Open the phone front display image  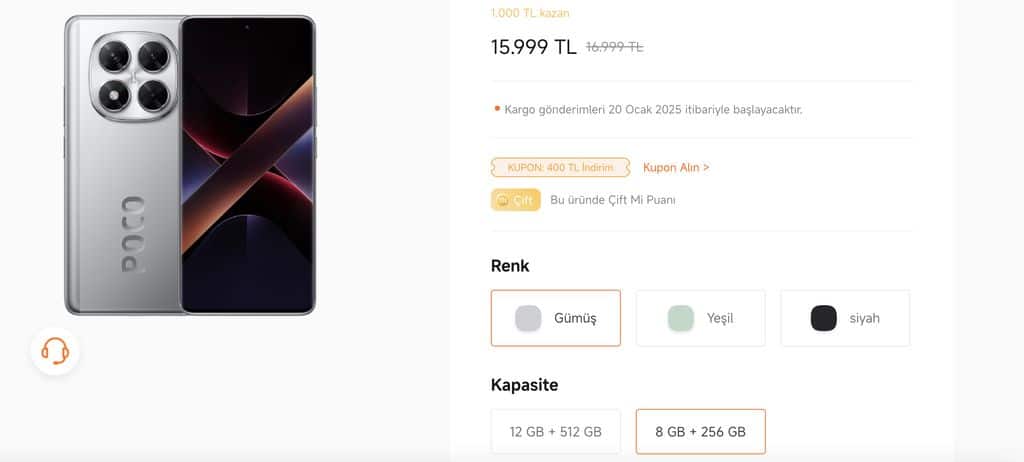coord(248,165)
